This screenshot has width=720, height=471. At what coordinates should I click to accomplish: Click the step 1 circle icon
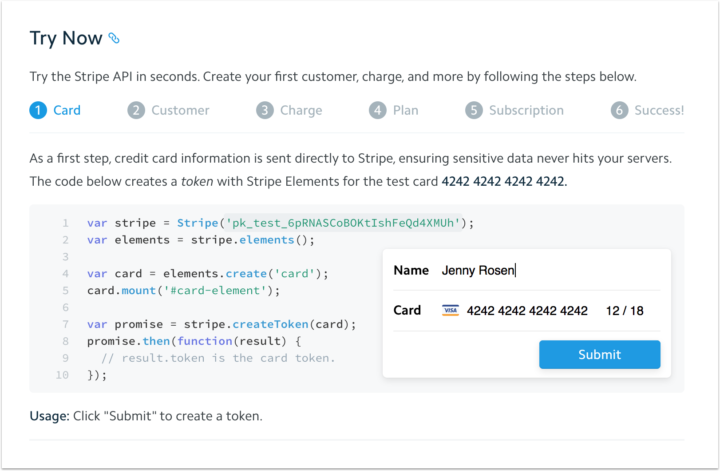[38, 110]
